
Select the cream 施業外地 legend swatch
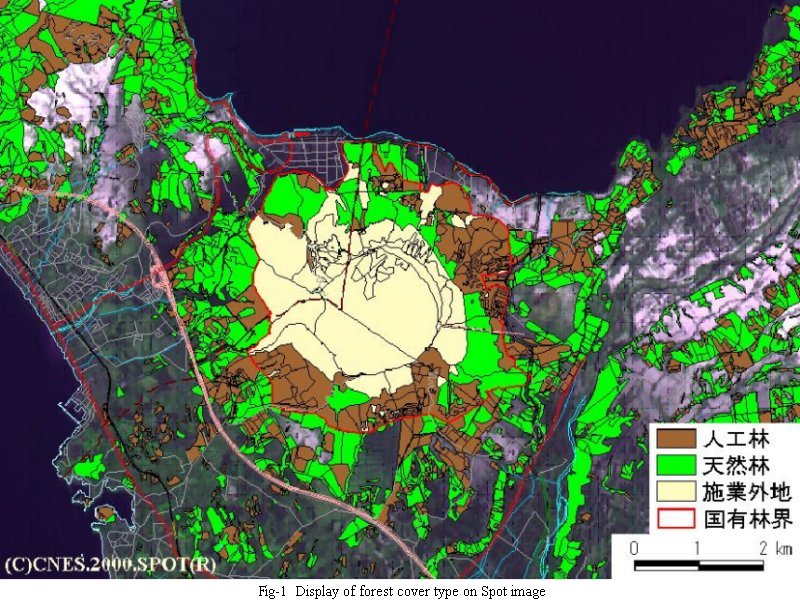(676, 492)
